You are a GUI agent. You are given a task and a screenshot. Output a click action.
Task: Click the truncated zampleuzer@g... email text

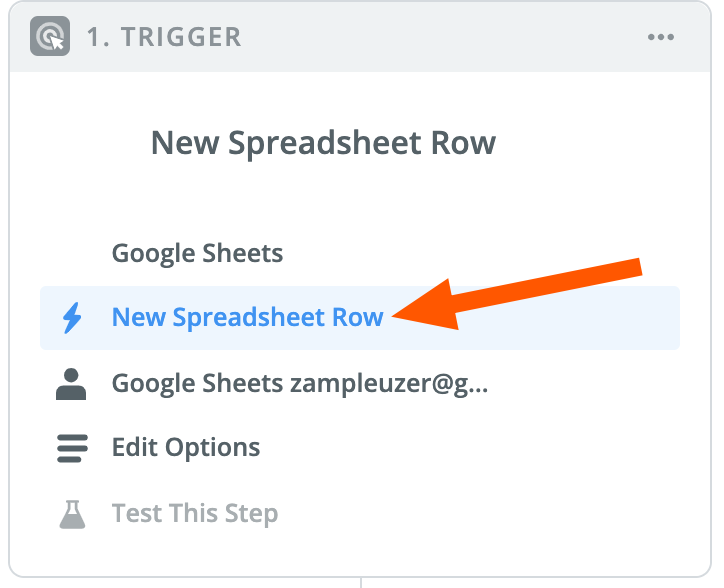coord(391,383)
